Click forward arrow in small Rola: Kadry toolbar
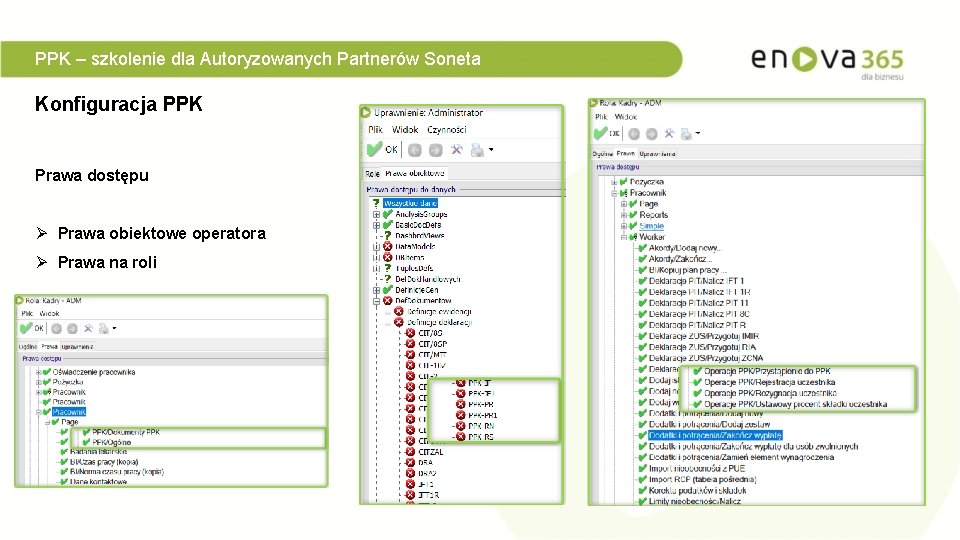The height and width of the screenshot is (540, 960). click(72, 329)
